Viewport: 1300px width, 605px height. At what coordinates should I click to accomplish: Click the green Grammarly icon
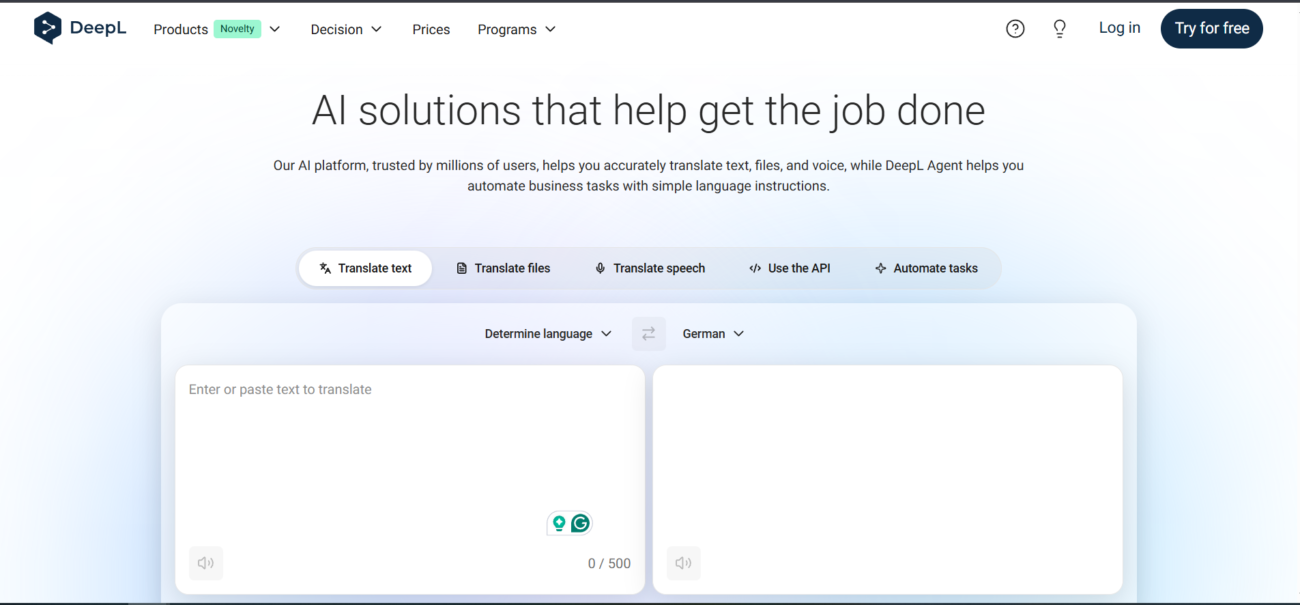(580, 523)
